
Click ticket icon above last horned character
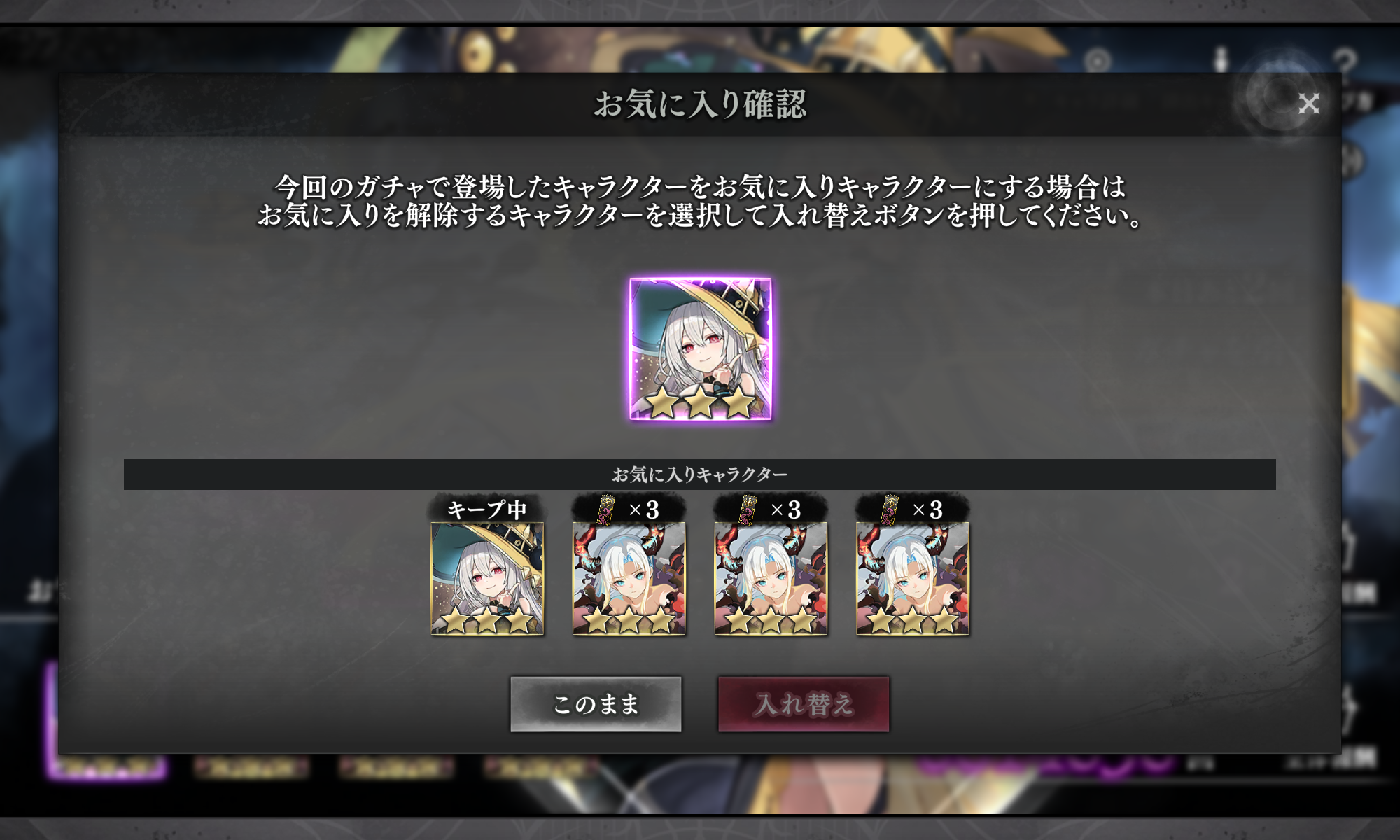point(890,510)
